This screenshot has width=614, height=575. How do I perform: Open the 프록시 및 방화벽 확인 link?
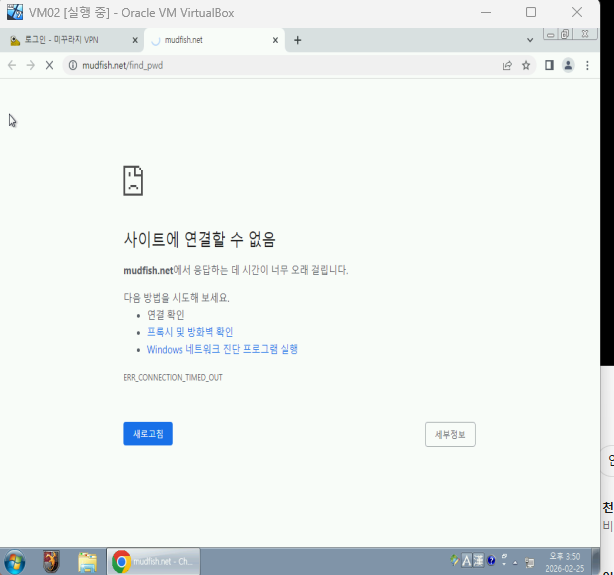tap(190, 332)
